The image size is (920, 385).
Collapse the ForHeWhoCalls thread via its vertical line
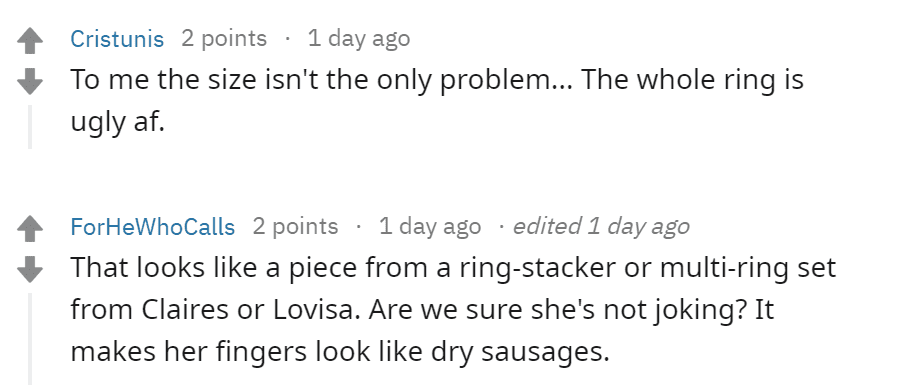click(x=30, y=339)
